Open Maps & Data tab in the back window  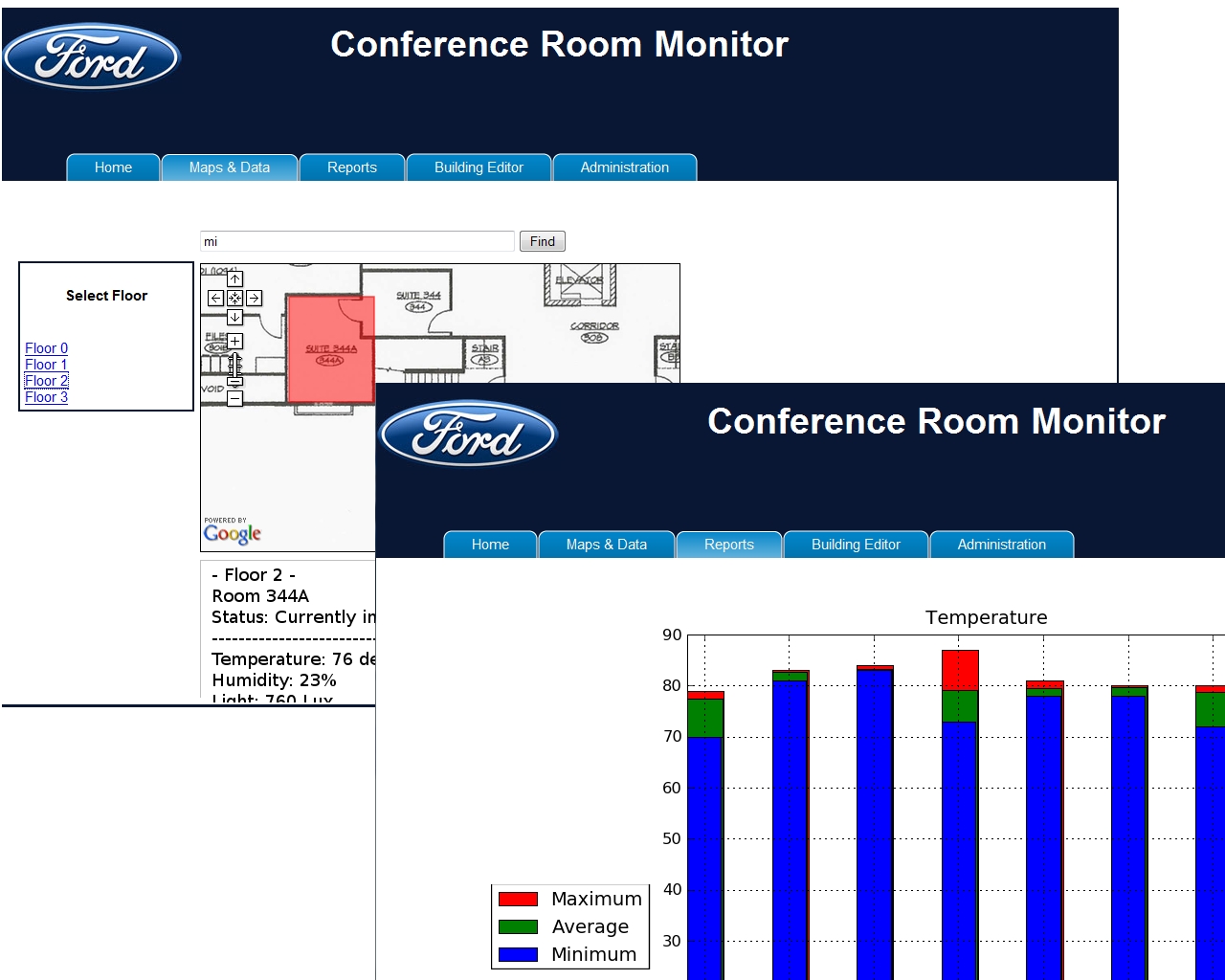(230, 167)
